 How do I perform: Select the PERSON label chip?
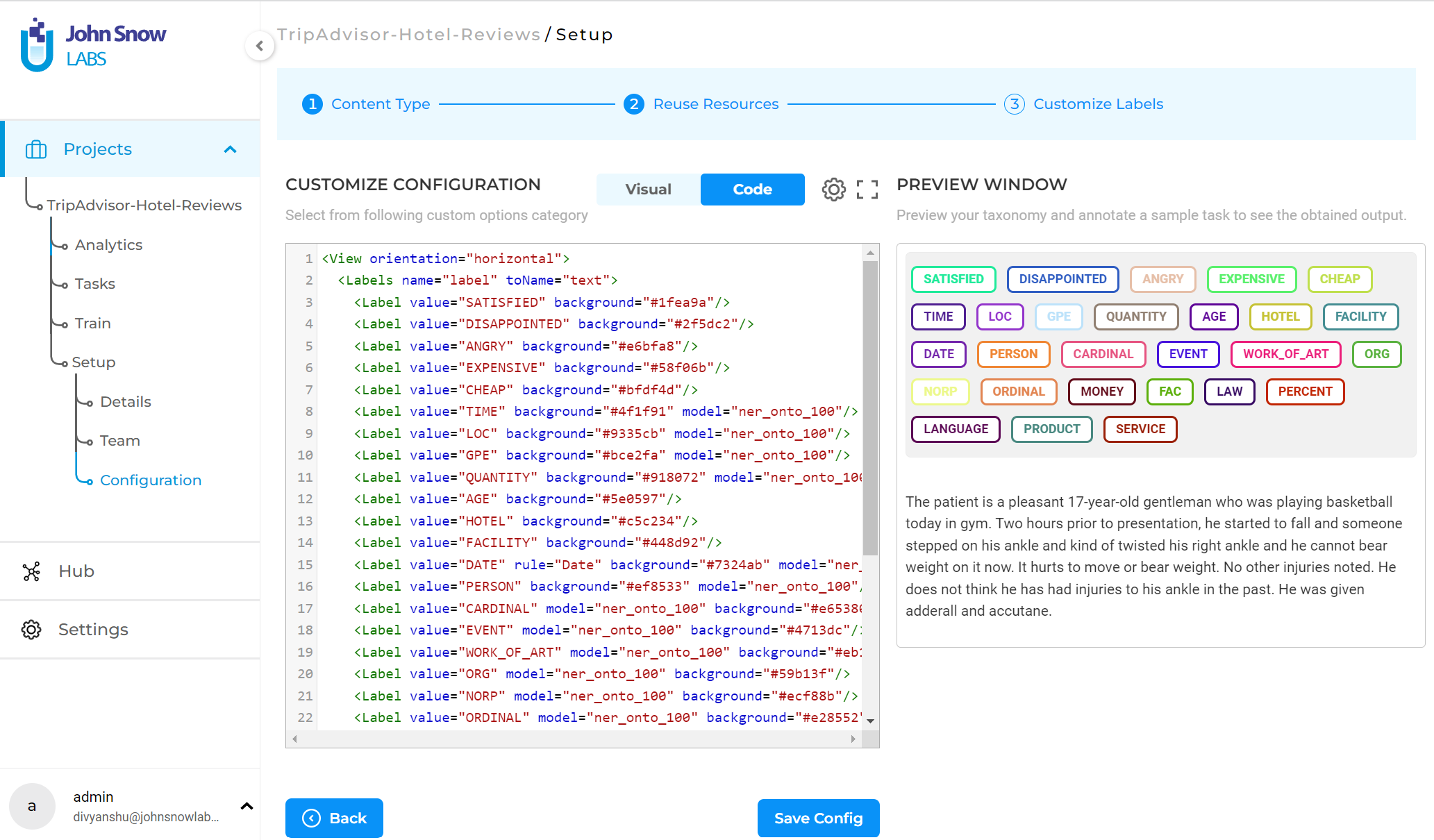click(1013, 354)
